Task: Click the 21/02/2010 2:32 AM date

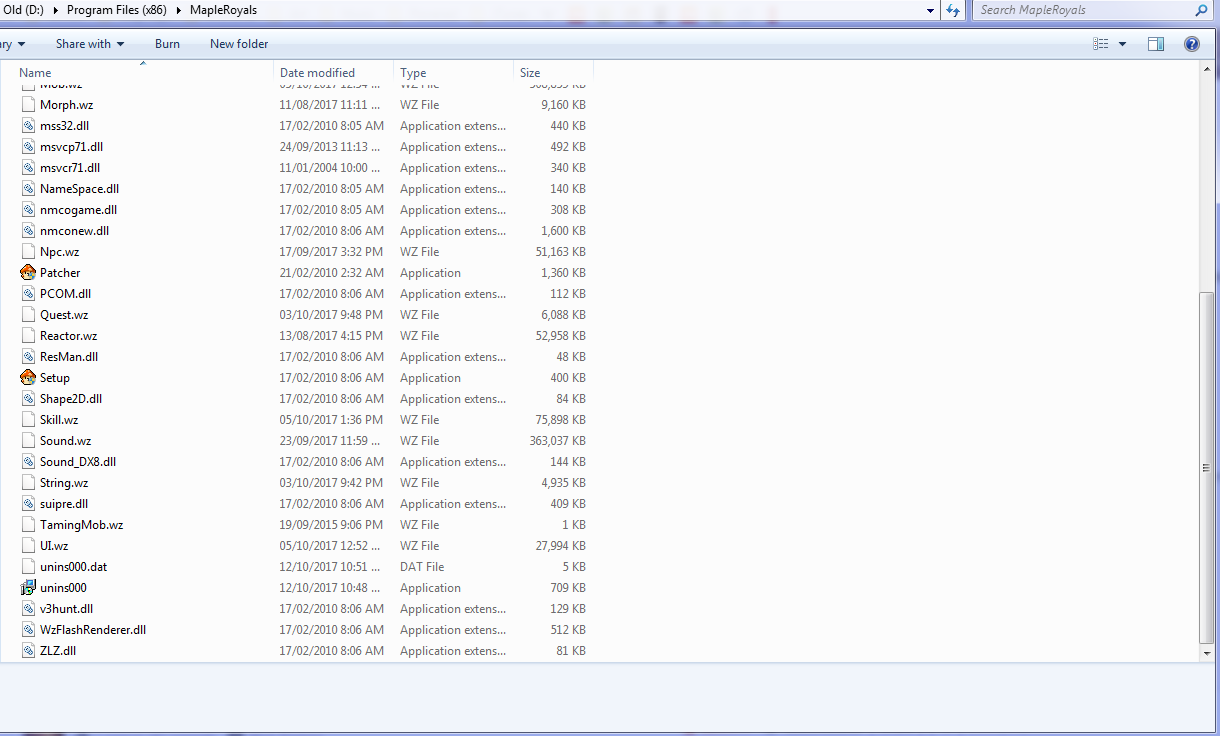Action: click(x=331, y=273)
